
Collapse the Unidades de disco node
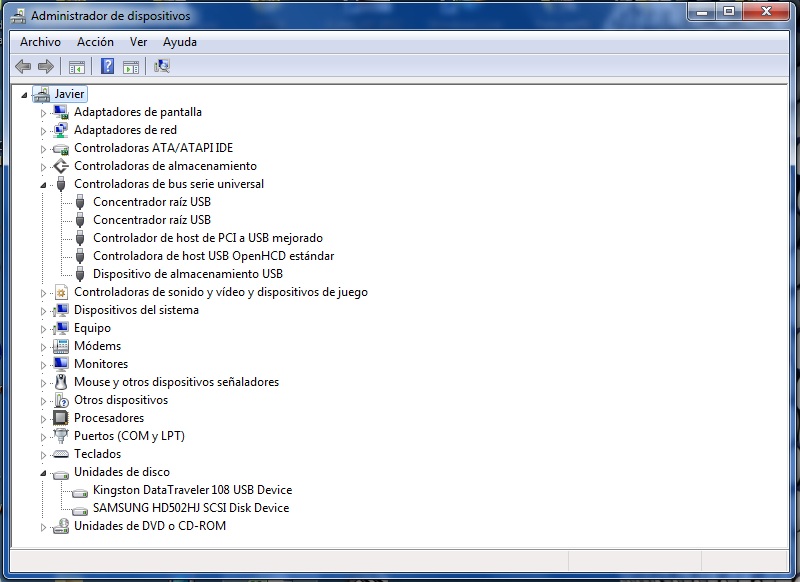(43, 473)
